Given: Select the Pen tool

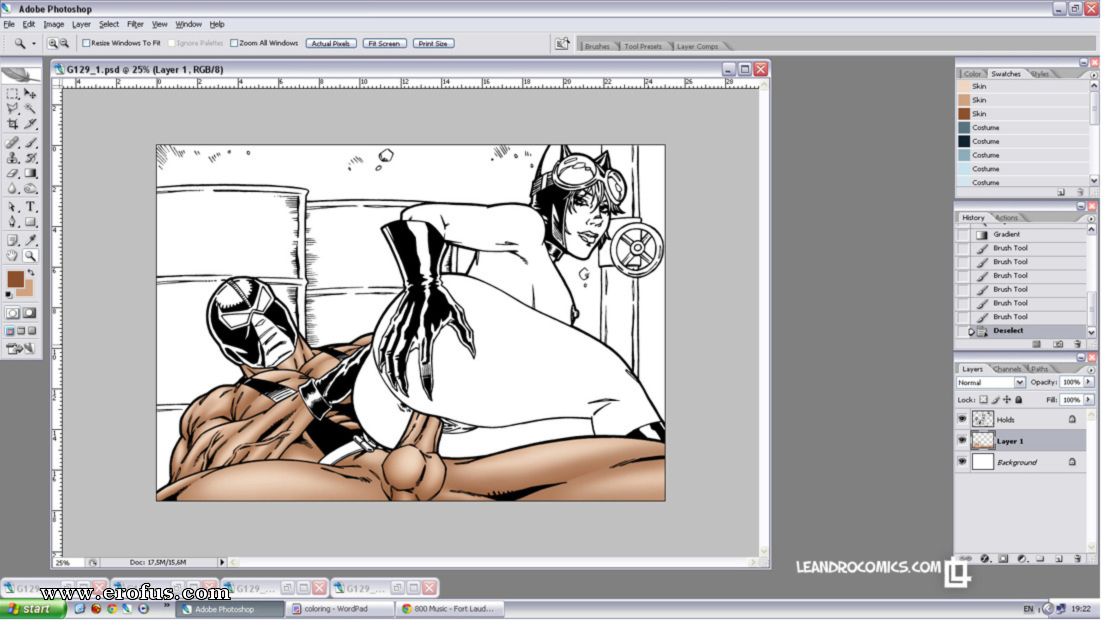Looking at the screenshot, I should tap(13, 223).
